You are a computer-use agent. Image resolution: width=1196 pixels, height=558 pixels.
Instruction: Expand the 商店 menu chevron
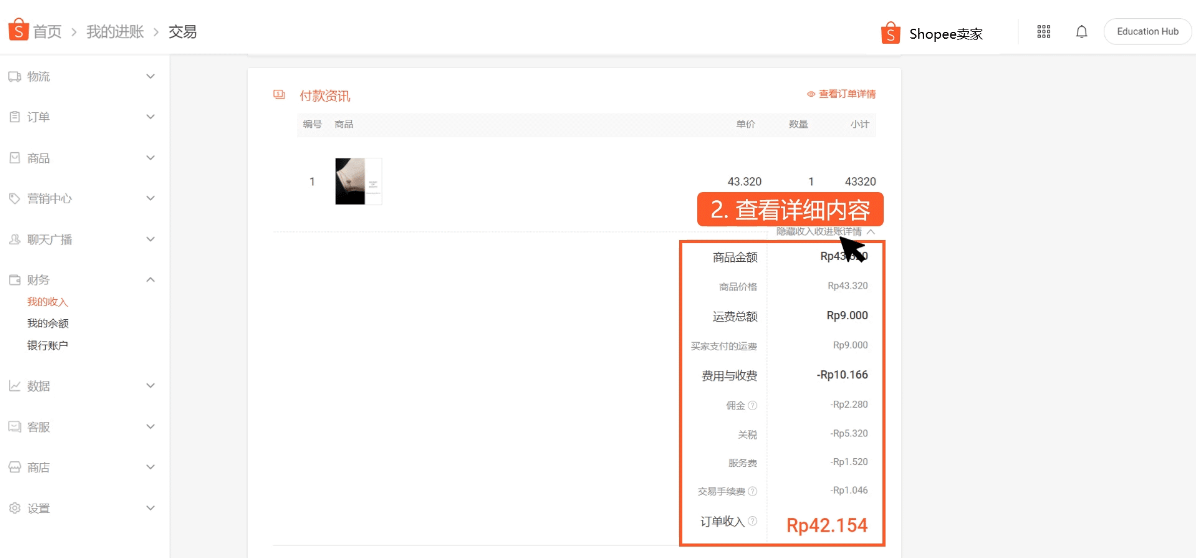(150, 467)
